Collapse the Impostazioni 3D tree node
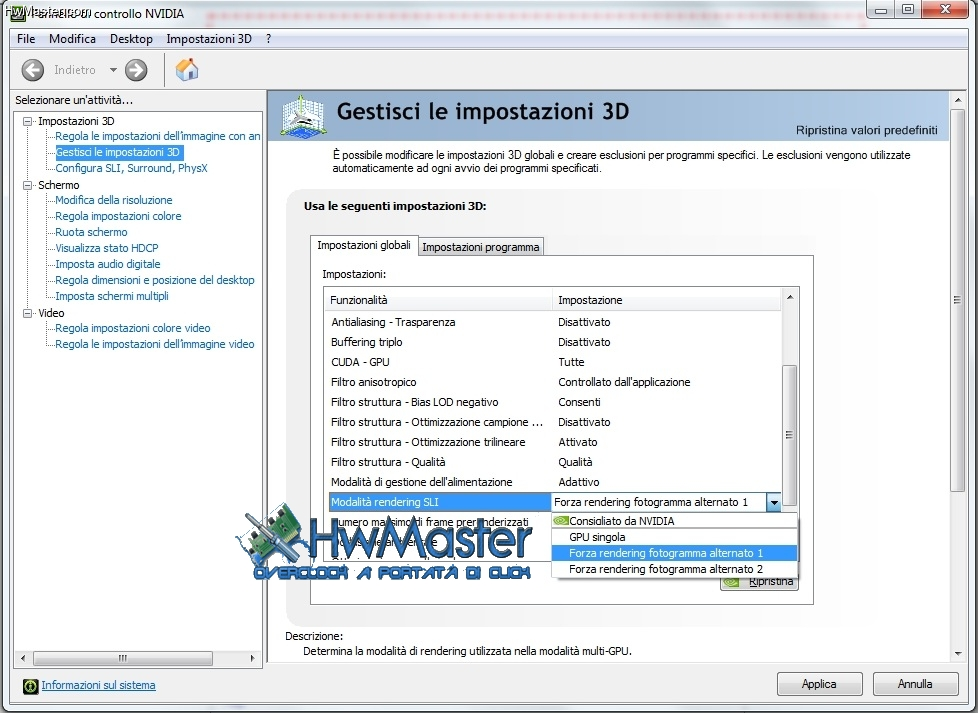This screenshot has height=713, width=978. click(27, 121)
